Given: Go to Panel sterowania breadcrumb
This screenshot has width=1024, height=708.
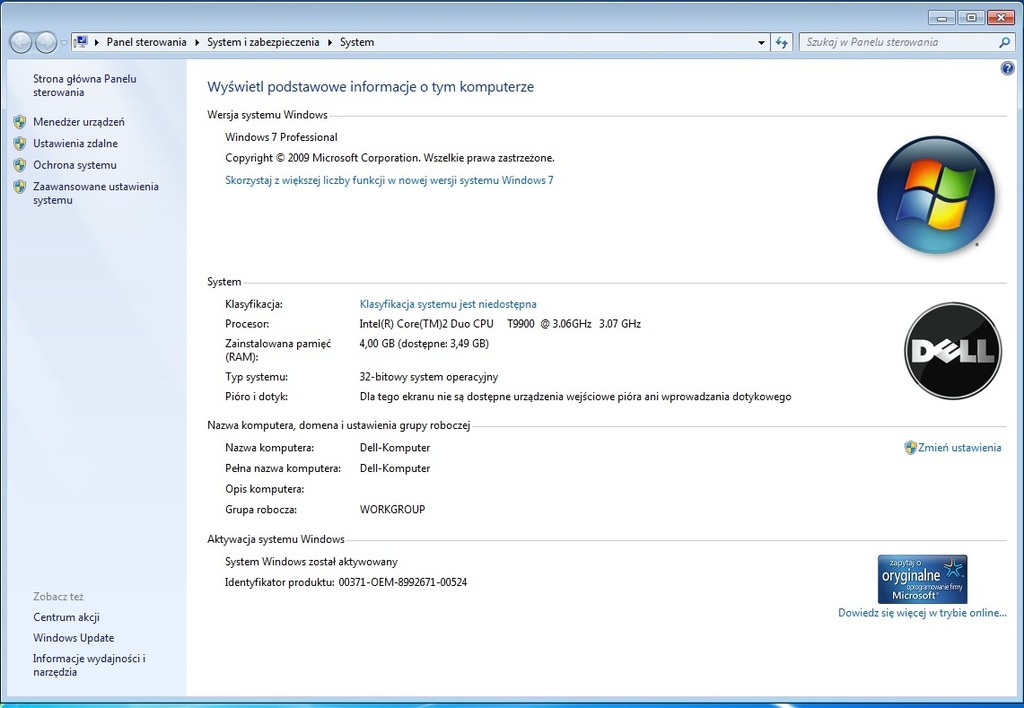Looking at the screenshot, I should 146,42.
